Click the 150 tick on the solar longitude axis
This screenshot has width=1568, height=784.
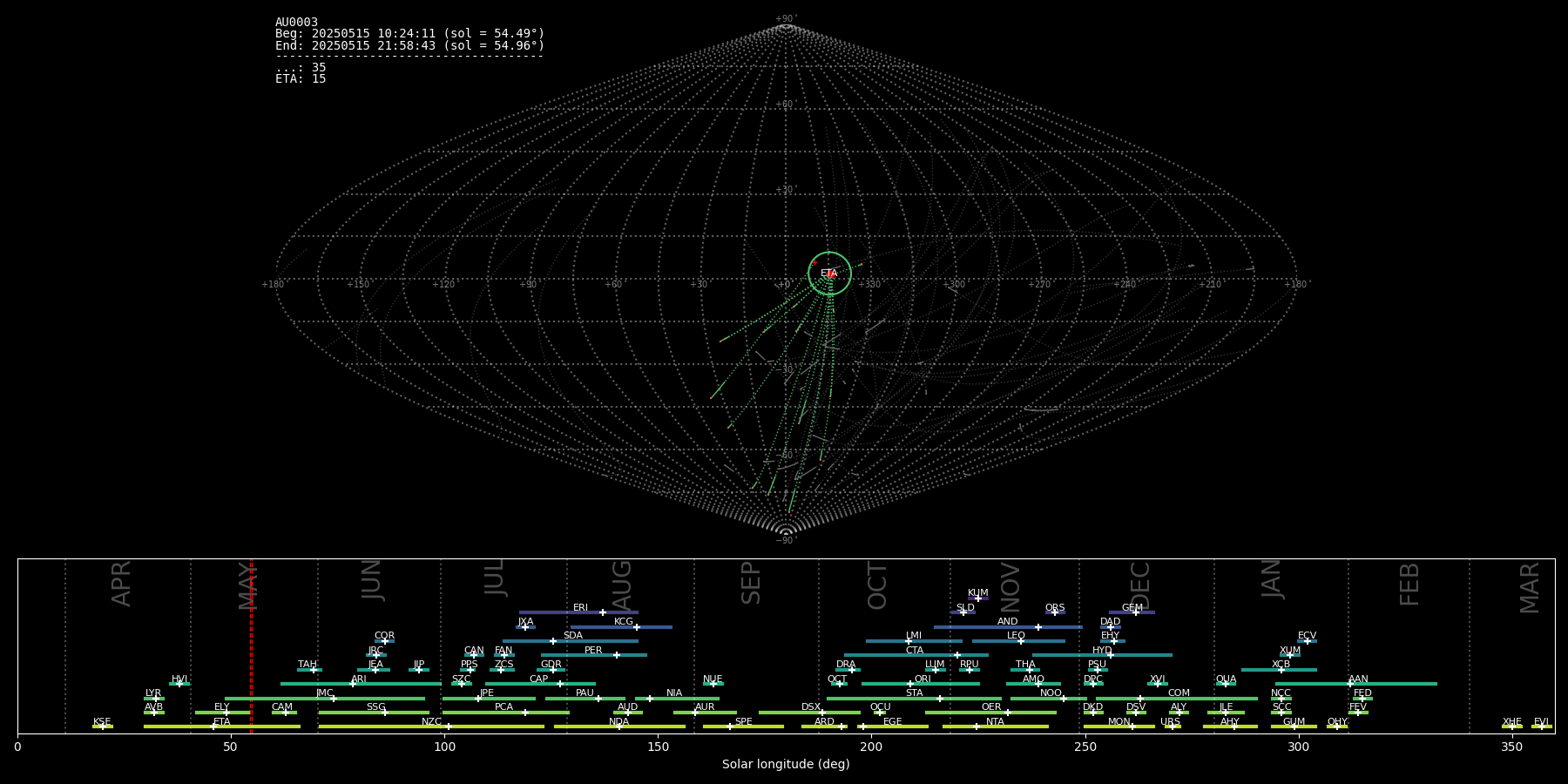pyautogui.click(x=658, y=747)
